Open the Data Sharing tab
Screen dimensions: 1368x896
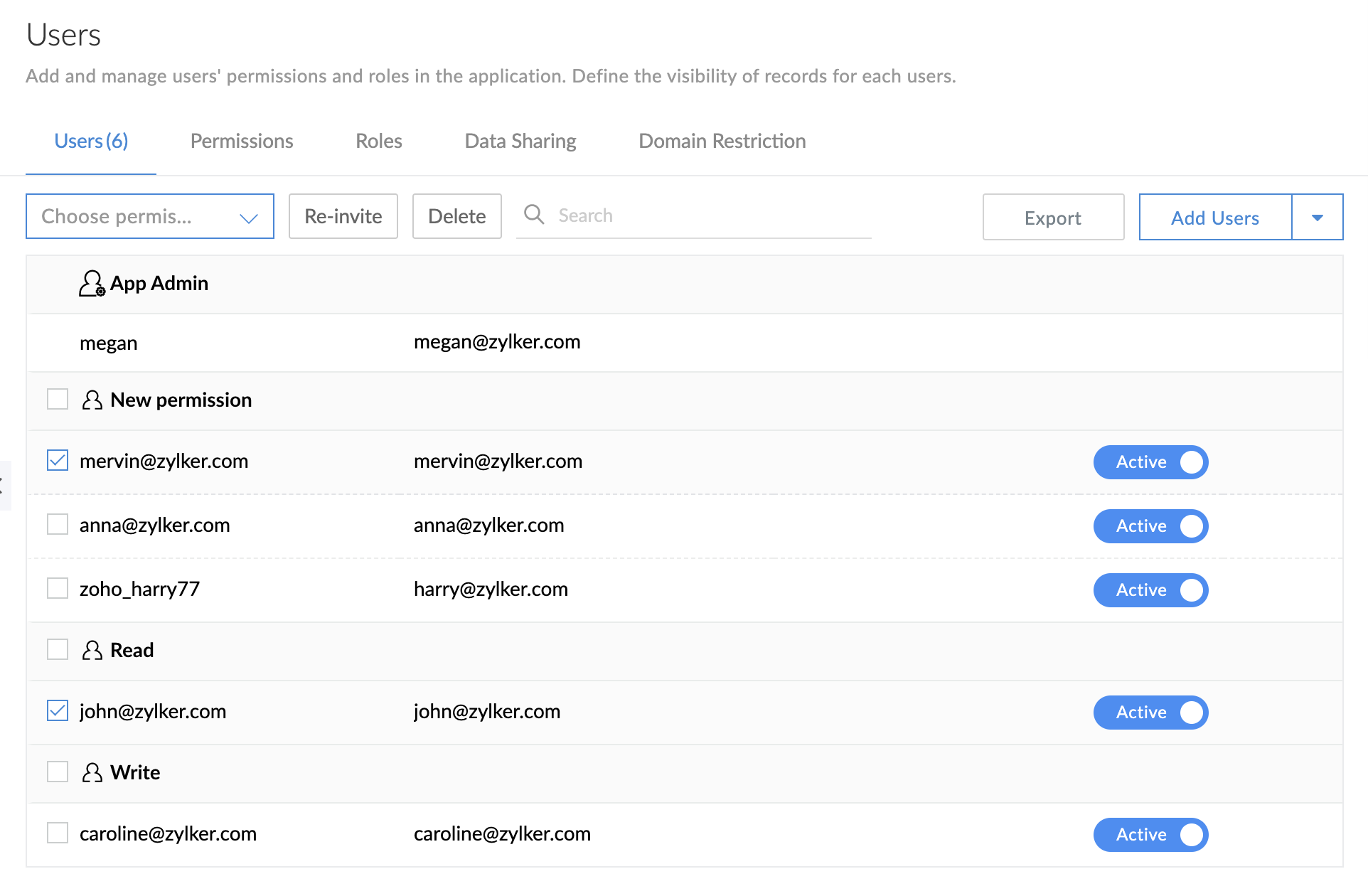click(520, 141)
